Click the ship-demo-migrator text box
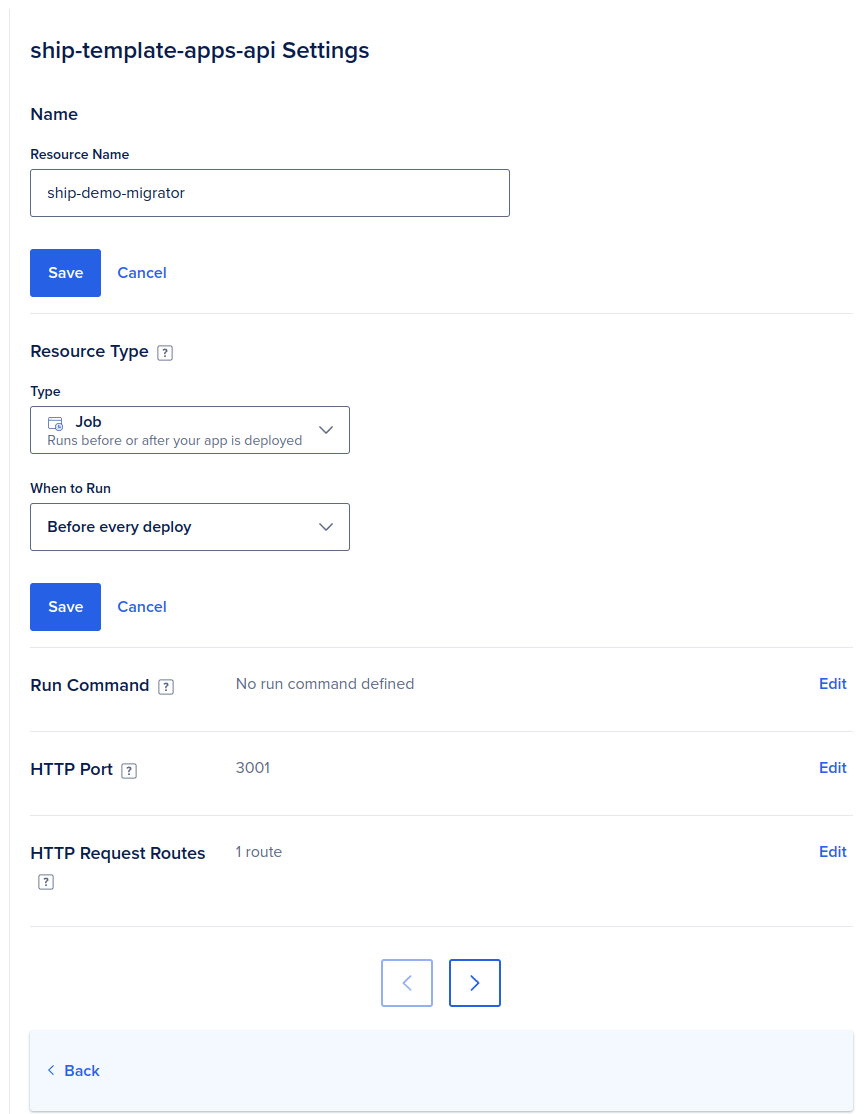This screenshot has width=866, height=1114. (270, 192)
